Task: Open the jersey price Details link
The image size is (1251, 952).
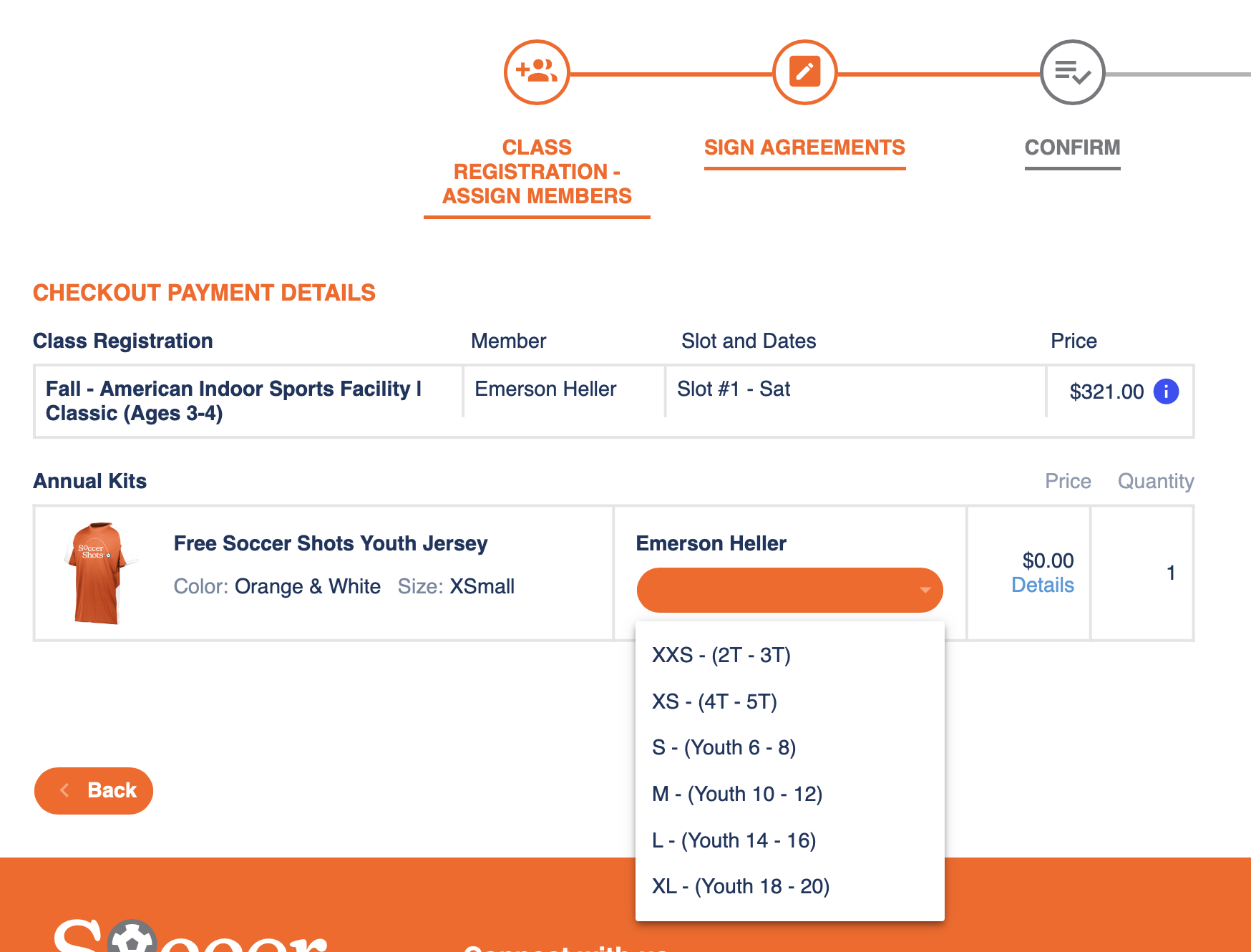Action: coord(1042,586)
